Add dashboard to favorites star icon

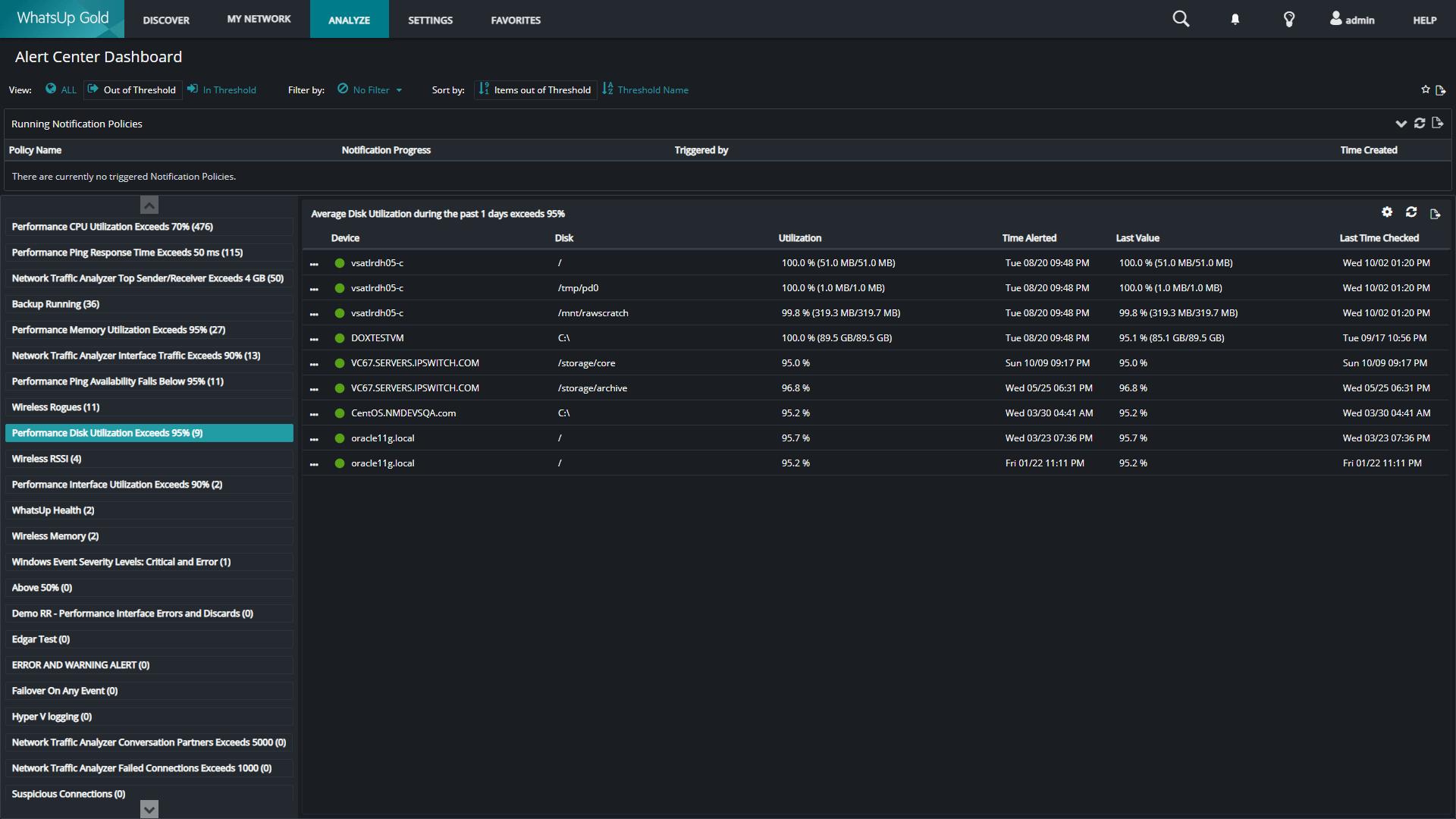(x=1425, y=89)
